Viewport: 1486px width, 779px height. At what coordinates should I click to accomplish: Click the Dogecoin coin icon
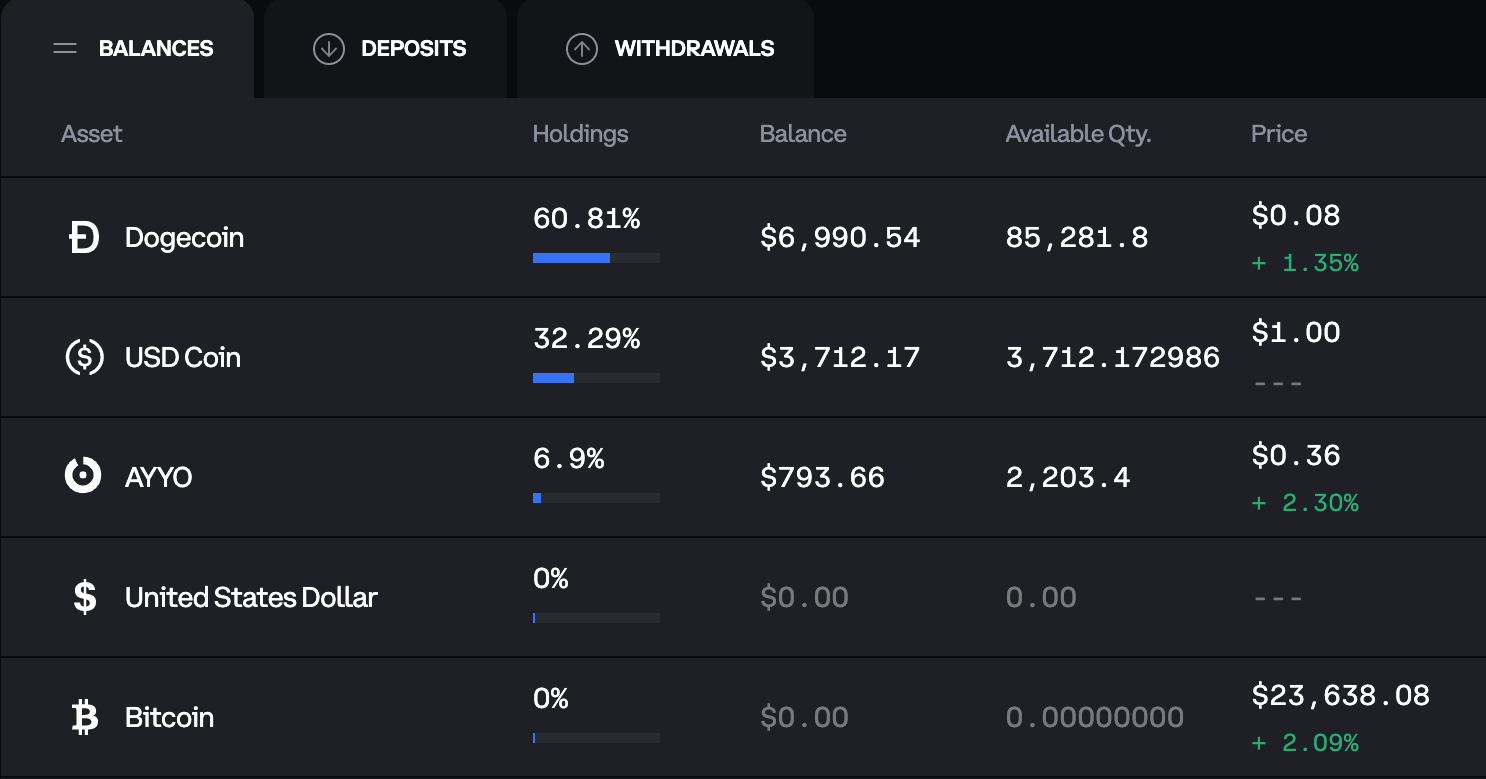pyautogui.click(x=84, y=238)
